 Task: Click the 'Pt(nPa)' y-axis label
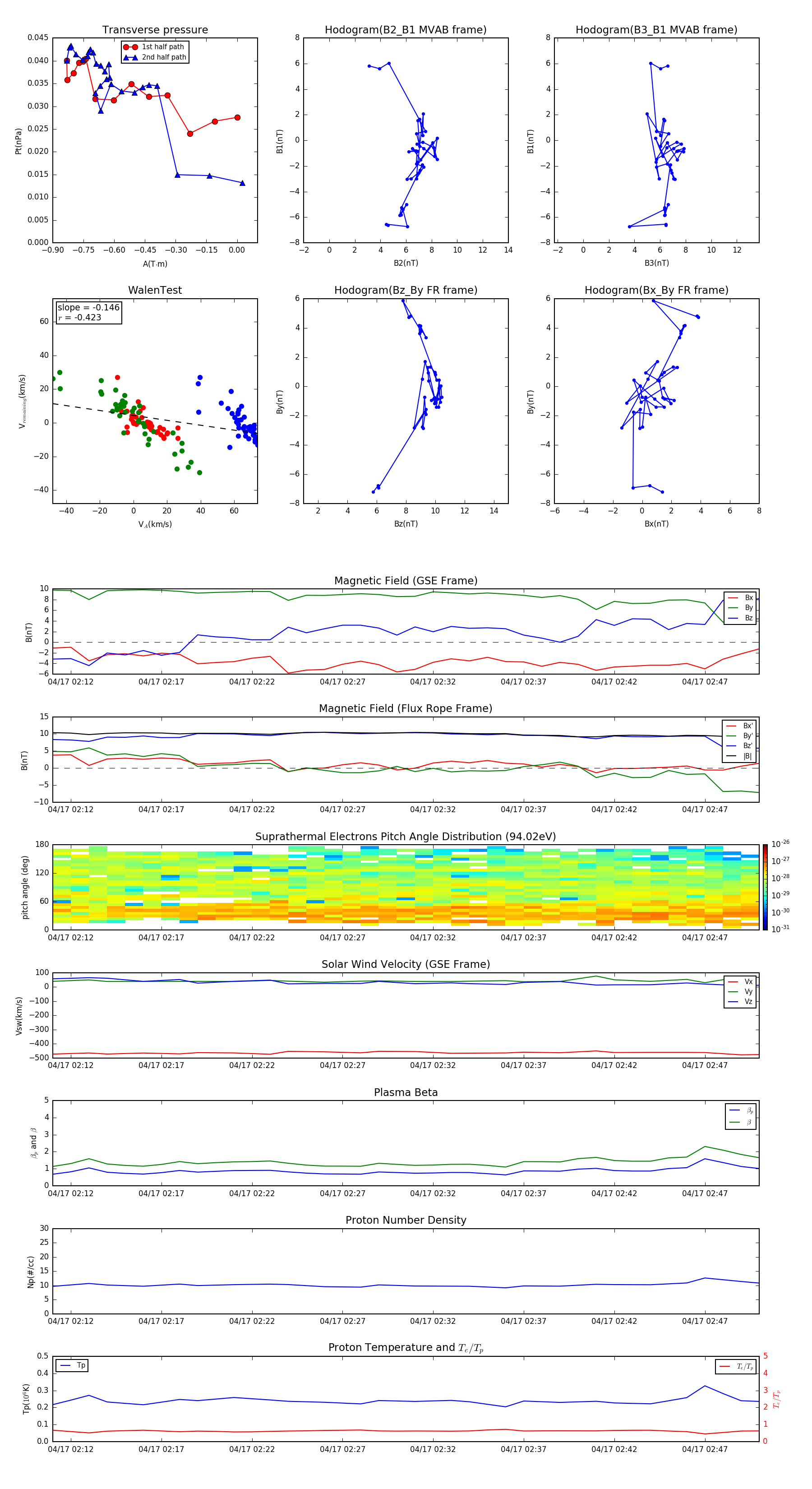18,140
